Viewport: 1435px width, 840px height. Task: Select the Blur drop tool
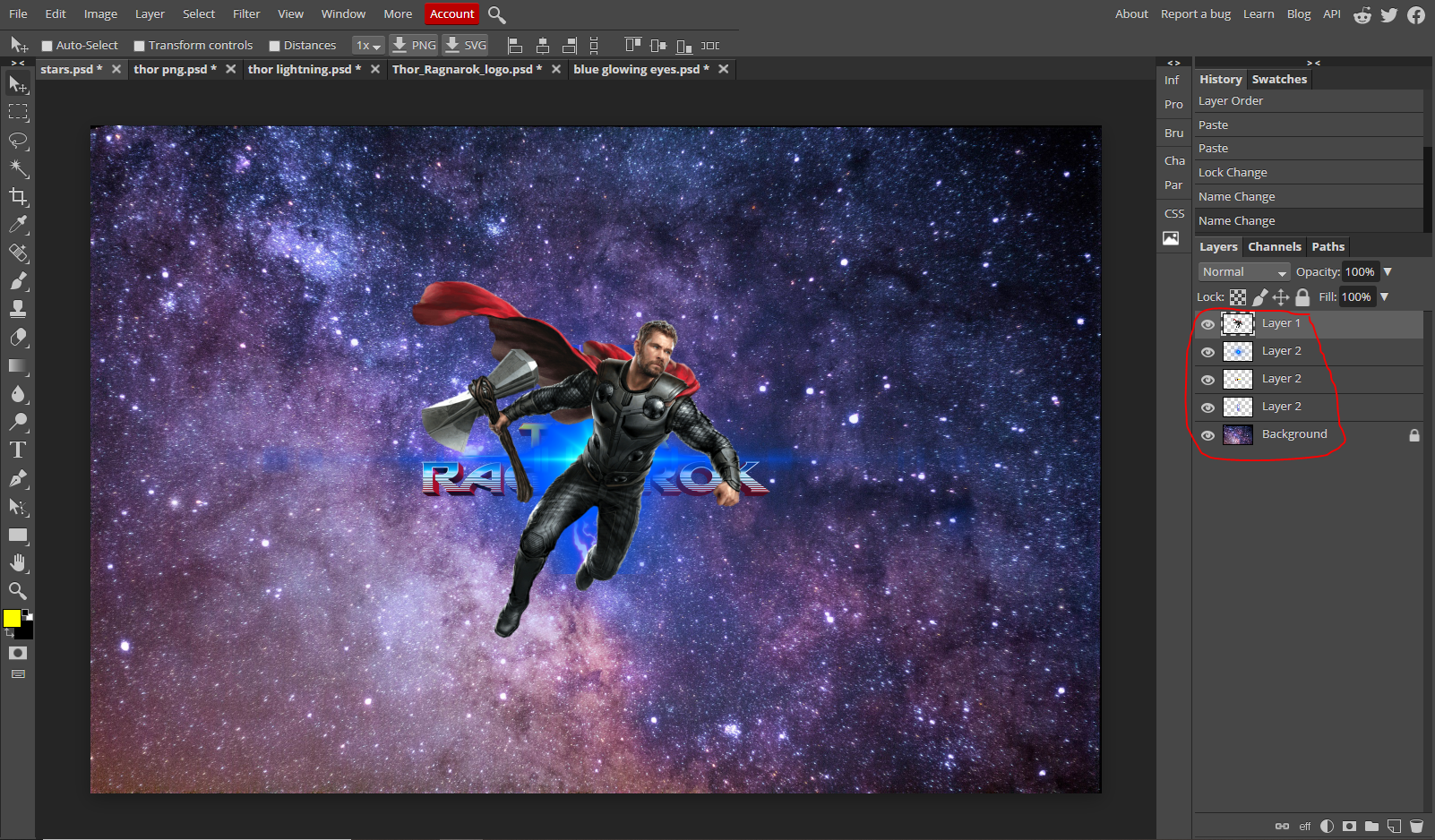(18, 394)
